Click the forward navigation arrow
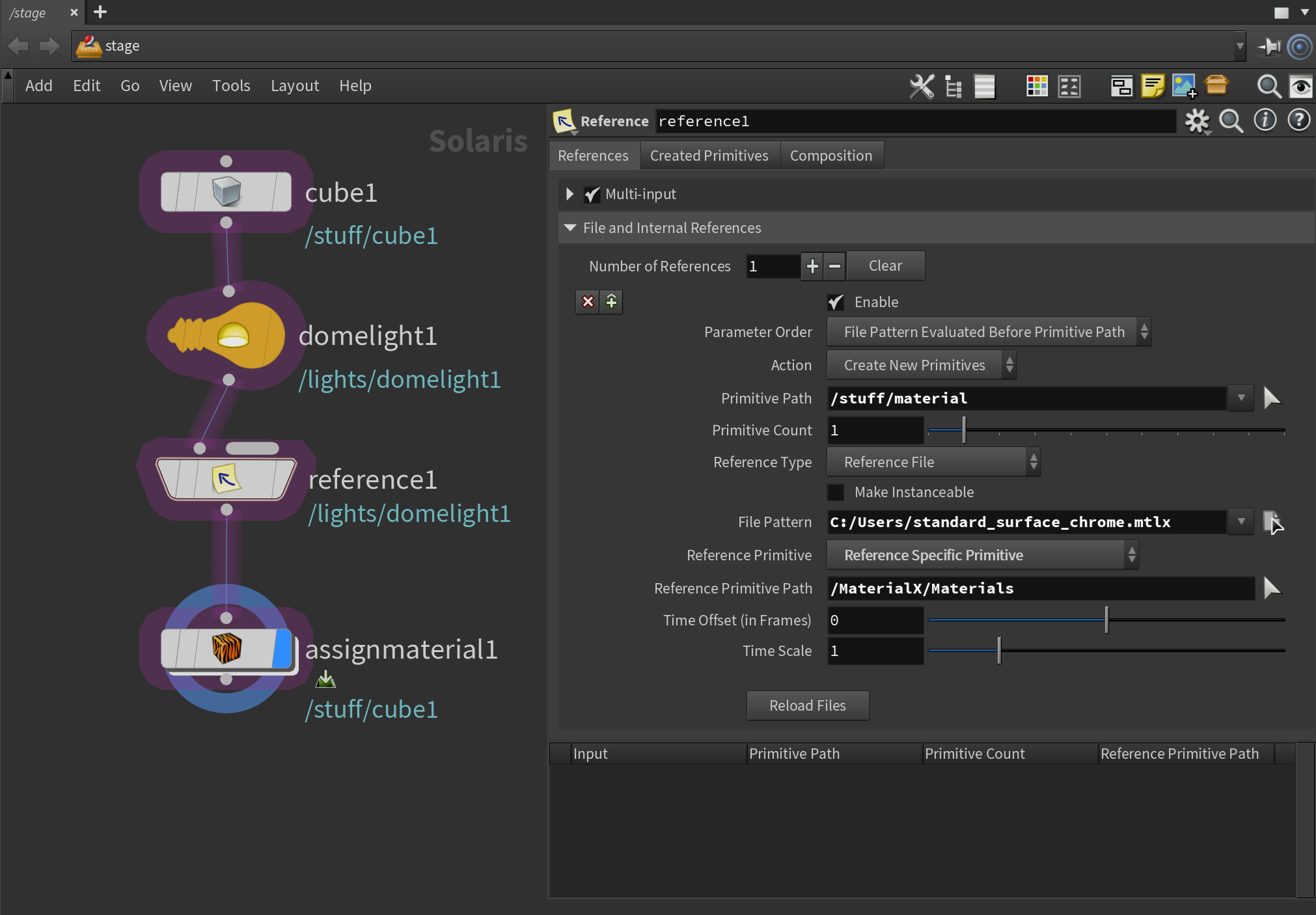 49,46
